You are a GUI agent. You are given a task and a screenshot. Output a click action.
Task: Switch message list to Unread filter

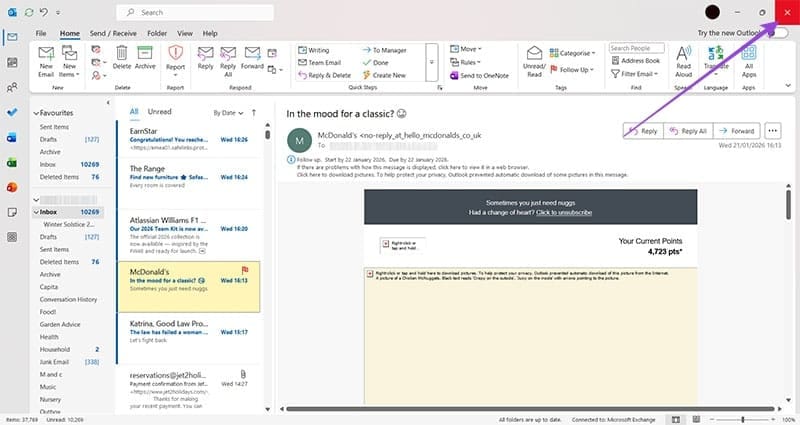point(159,111)
